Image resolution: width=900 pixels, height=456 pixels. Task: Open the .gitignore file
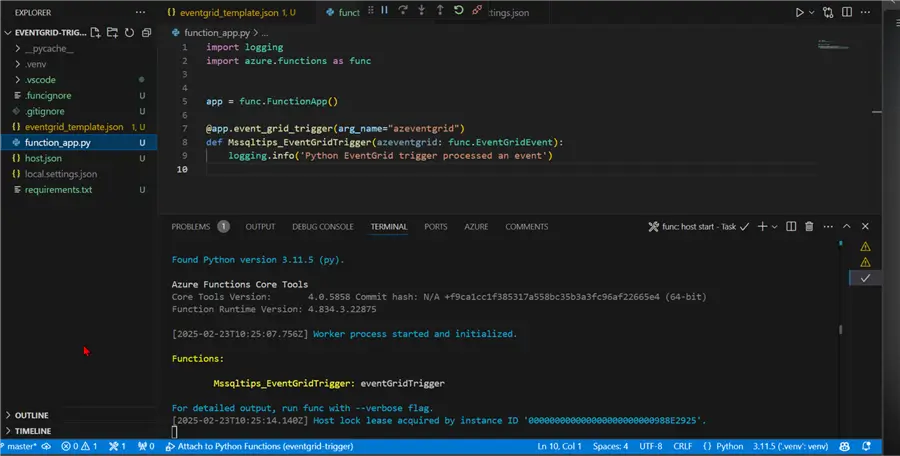79,111
